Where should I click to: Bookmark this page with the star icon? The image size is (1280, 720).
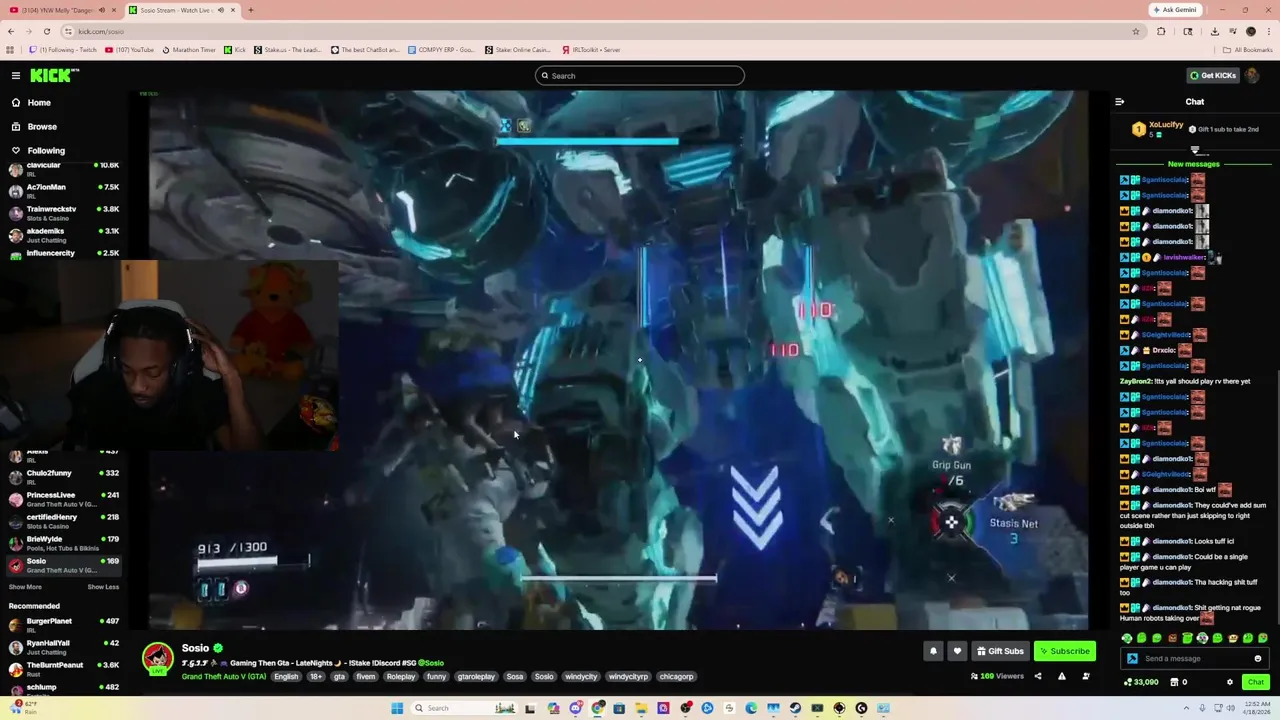[x=1136, y=31]
